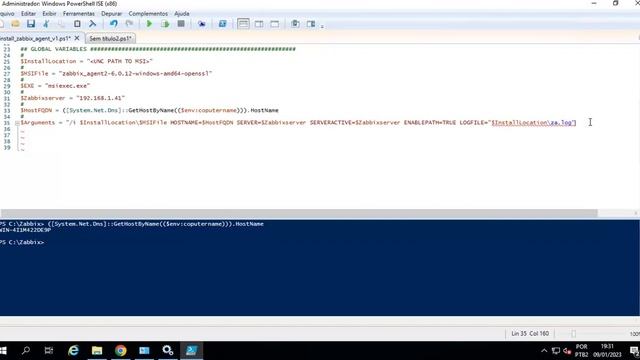Click the $InstallLocation variable on line 25
Screen dimensions: 640x360
pyautogui.click(x=48, y=61)
